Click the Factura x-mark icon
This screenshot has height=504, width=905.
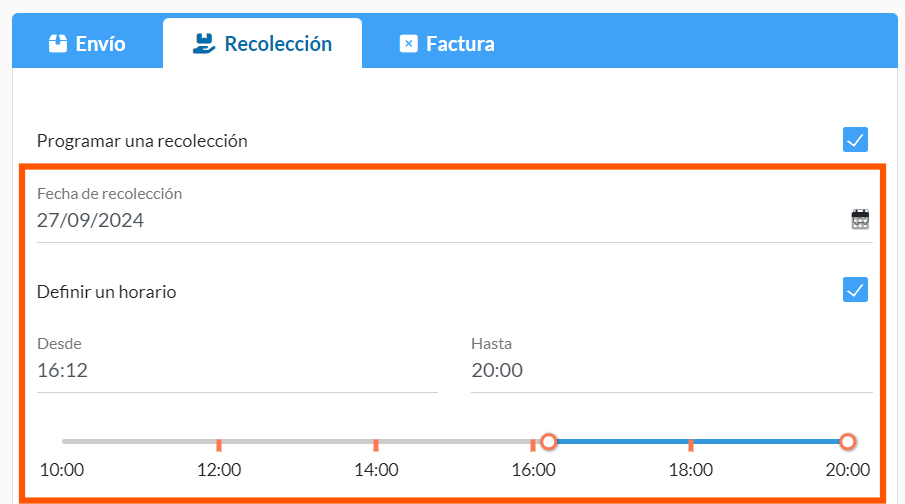pos(409,44)
